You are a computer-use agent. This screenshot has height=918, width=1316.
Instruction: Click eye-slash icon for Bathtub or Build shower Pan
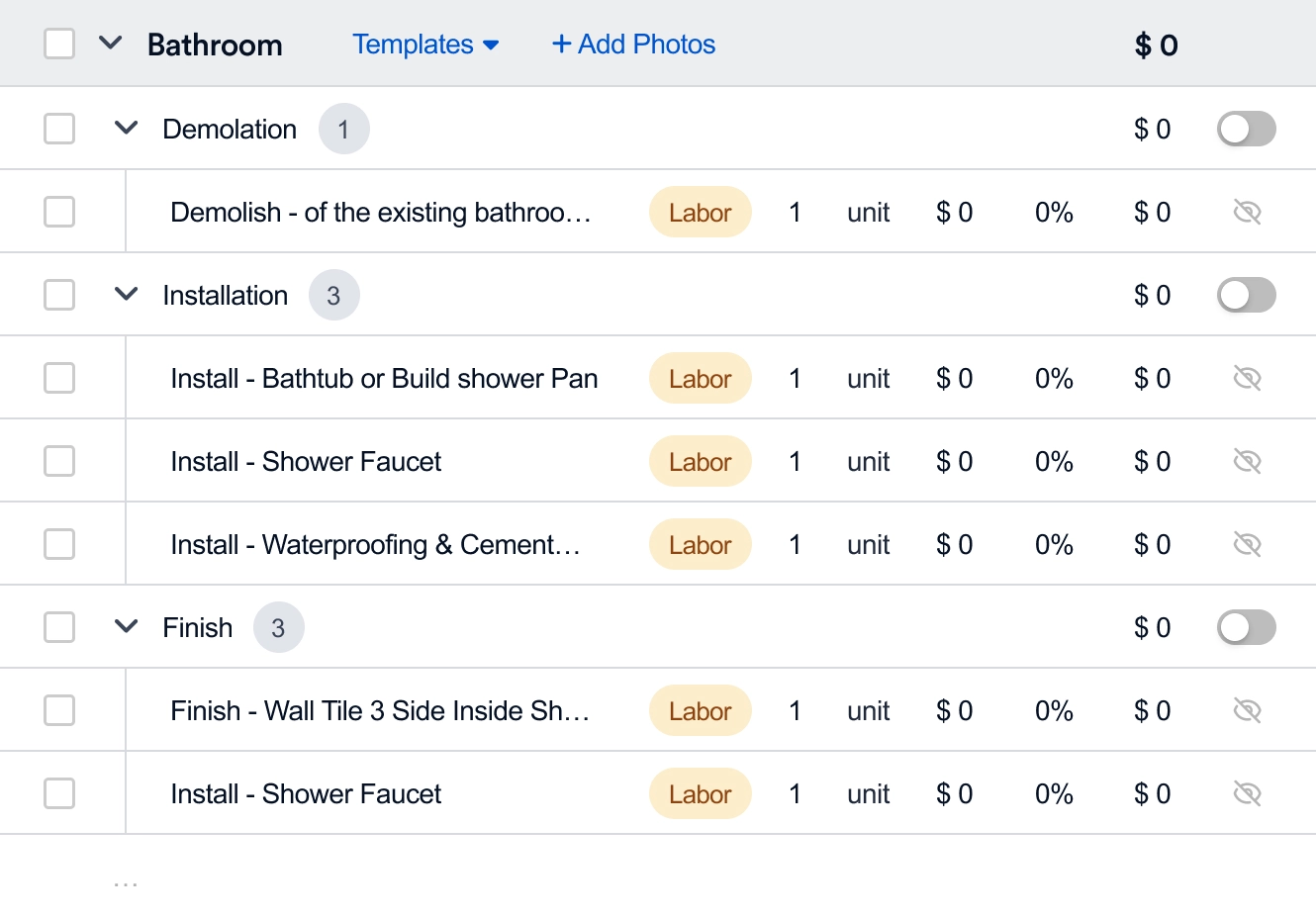tap(1247, 378)
